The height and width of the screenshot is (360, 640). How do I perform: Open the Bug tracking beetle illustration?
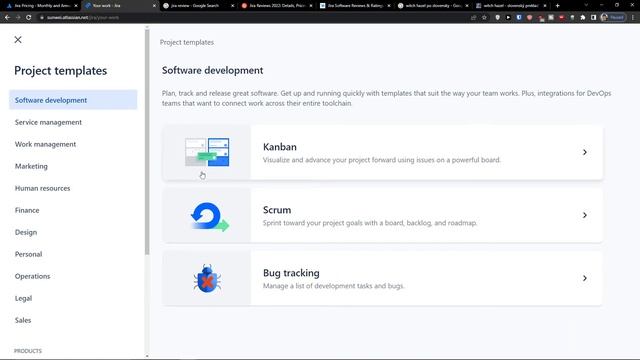click(x=207, y=278)
